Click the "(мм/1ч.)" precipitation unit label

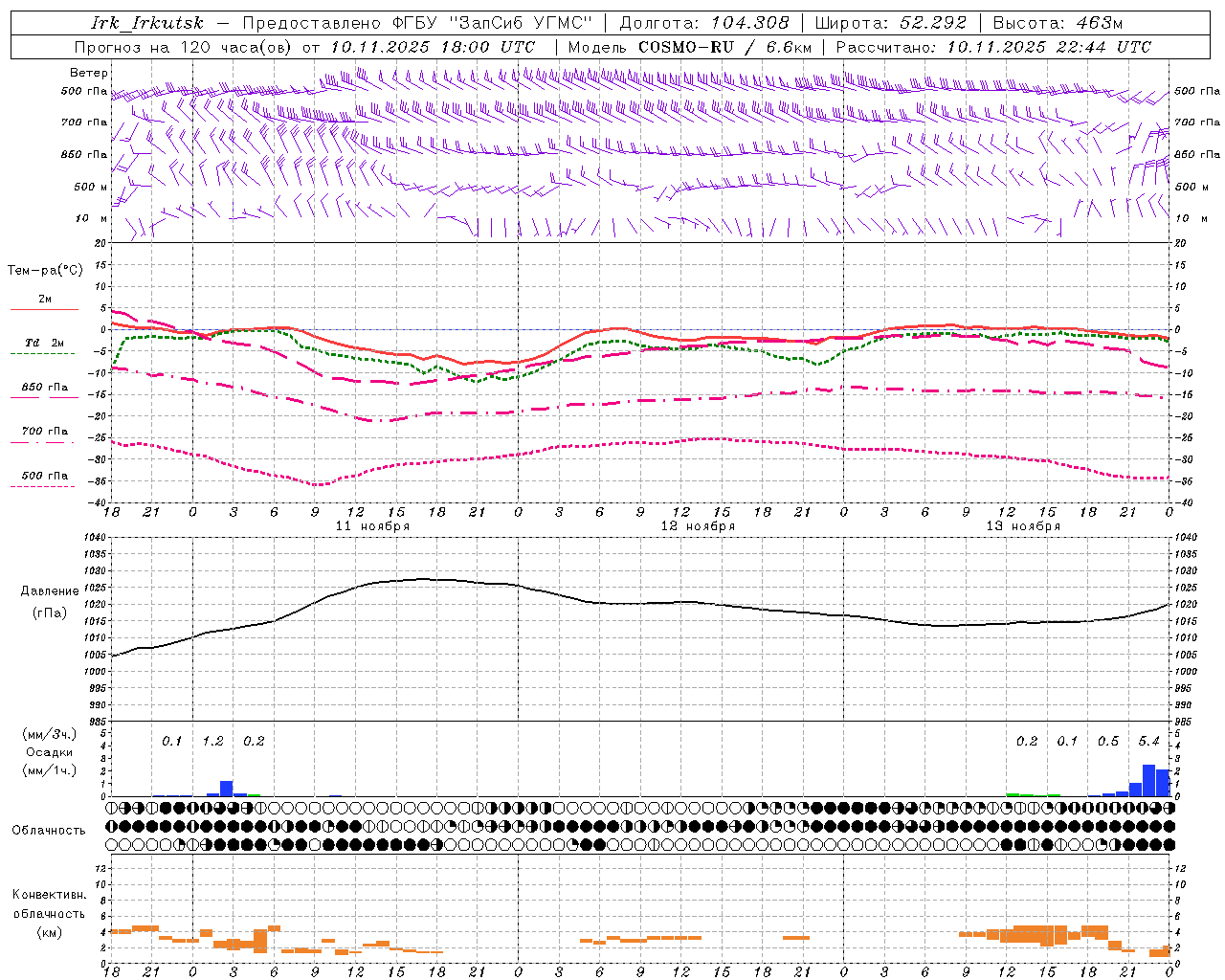coord(50,770)
